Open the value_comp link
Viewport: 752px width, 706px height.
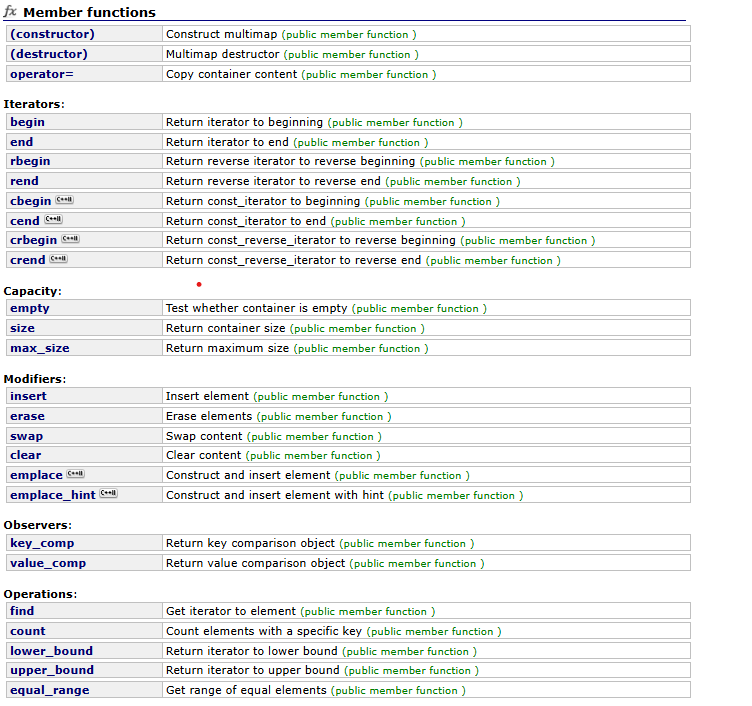48,563
